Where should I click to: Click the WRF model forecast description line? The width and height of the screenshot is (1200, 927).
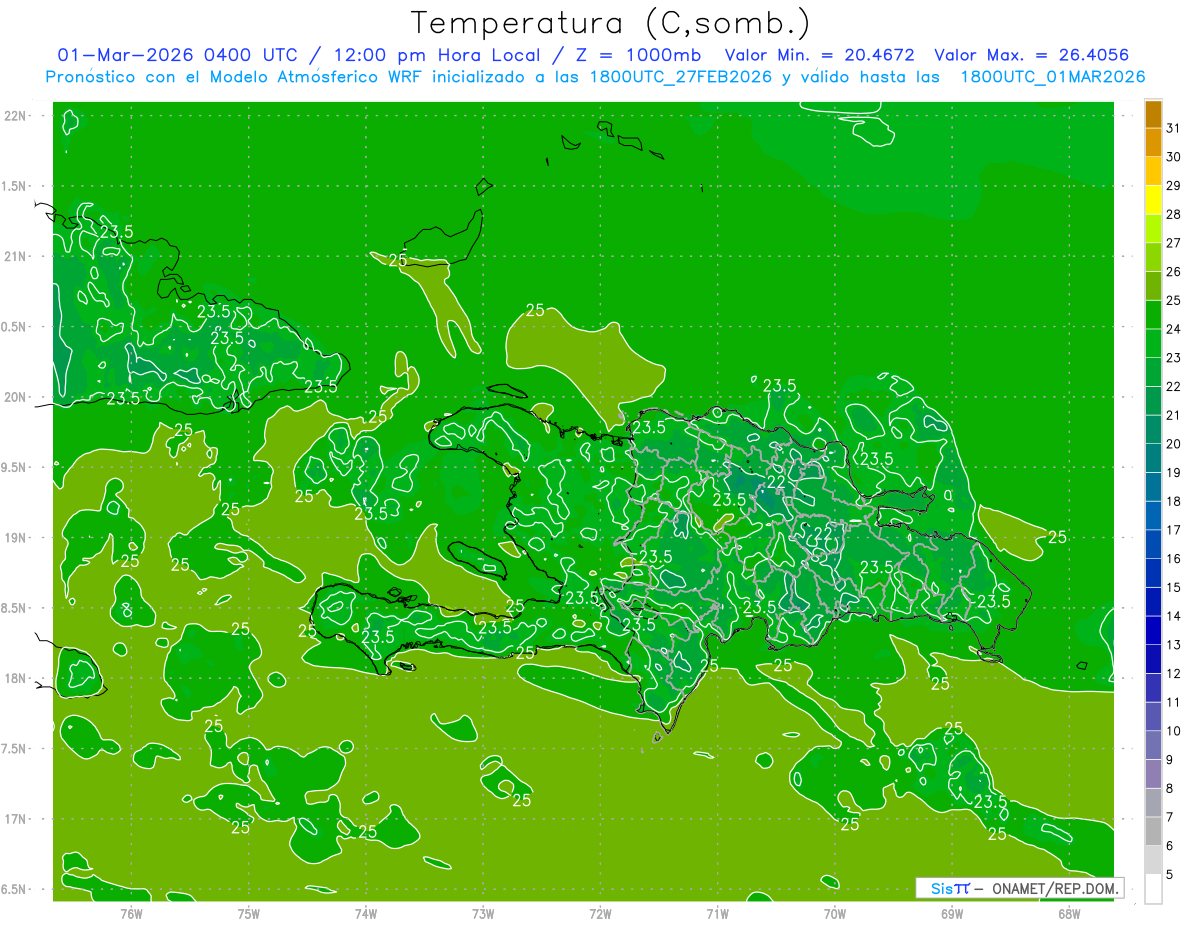pyautogui.click(x=595, y=77)
